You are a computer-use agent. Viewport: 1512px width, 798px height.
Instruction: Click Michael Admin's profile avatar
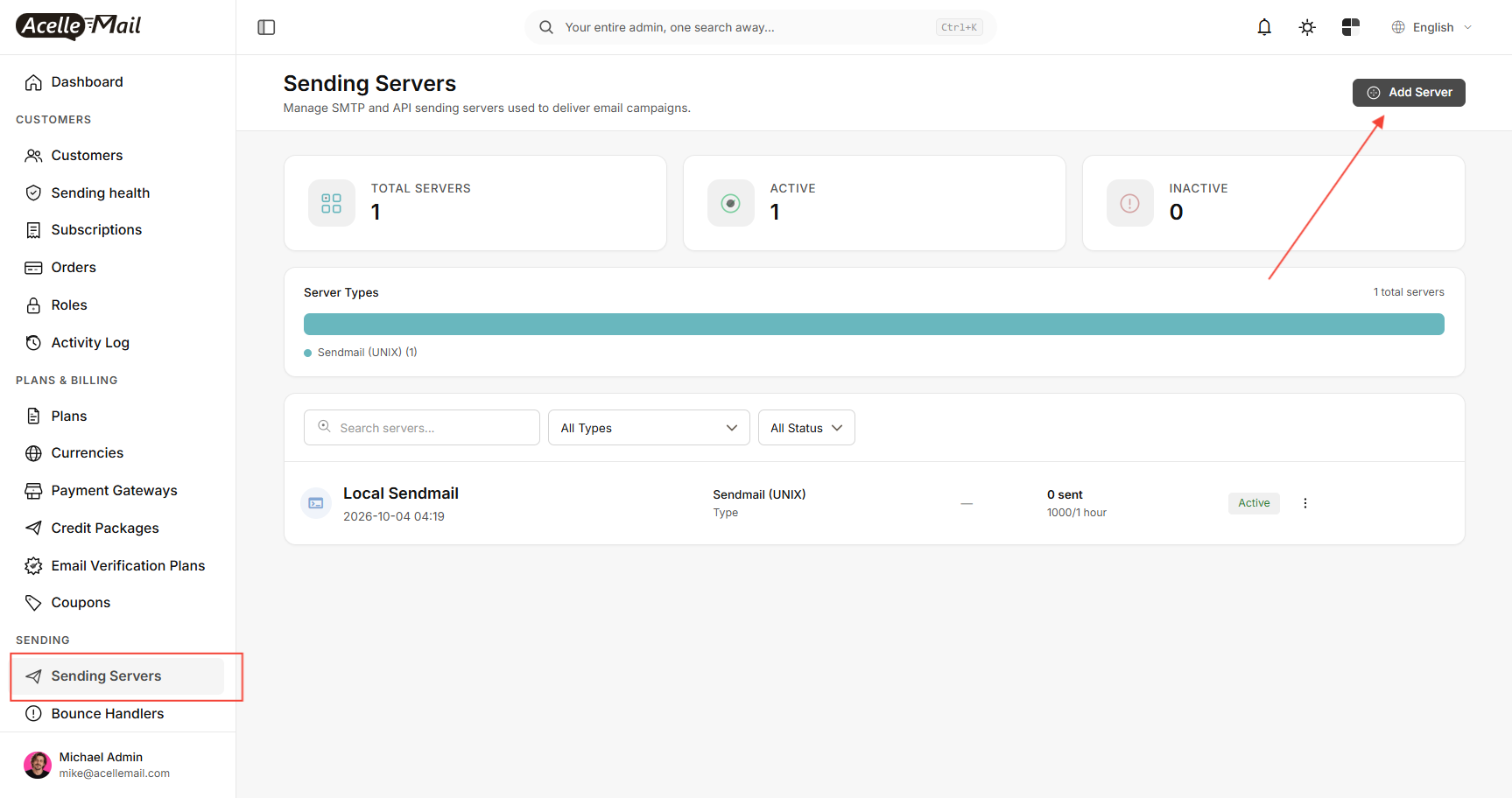pos(38,765)
